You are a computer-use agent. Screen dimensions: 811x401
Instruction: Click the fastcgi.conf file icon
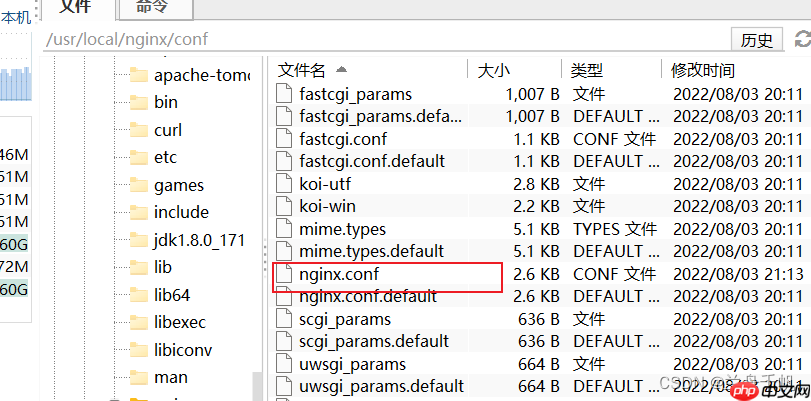(x=284, y=139)
